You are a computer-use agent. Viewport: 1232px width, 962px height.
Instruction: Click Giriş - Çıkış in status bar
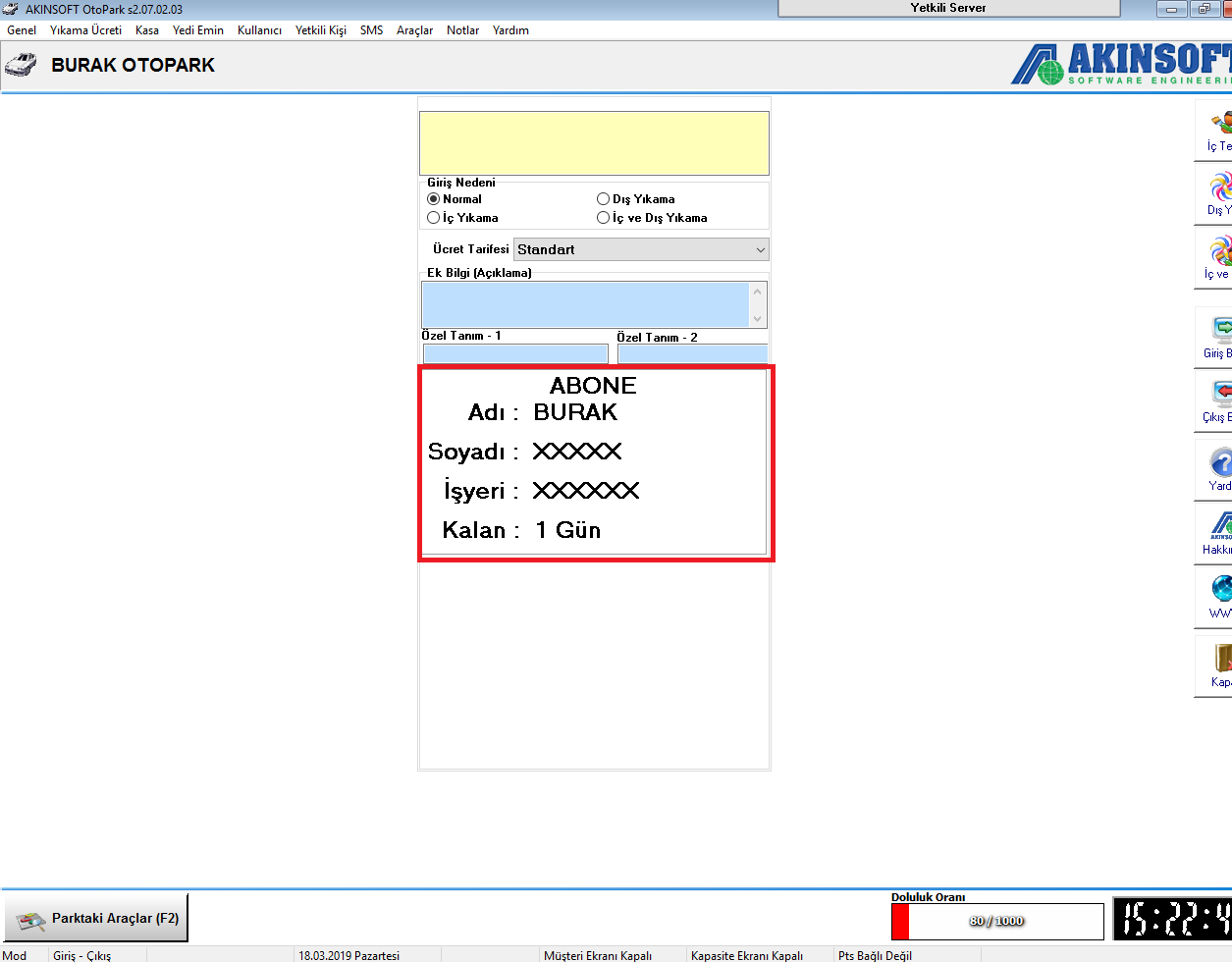click(81, 955)
